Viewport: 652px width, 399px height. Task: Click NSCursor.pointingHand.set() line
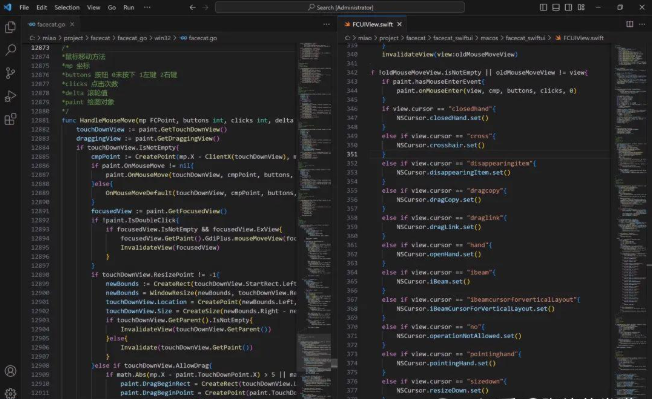point(446,363)
